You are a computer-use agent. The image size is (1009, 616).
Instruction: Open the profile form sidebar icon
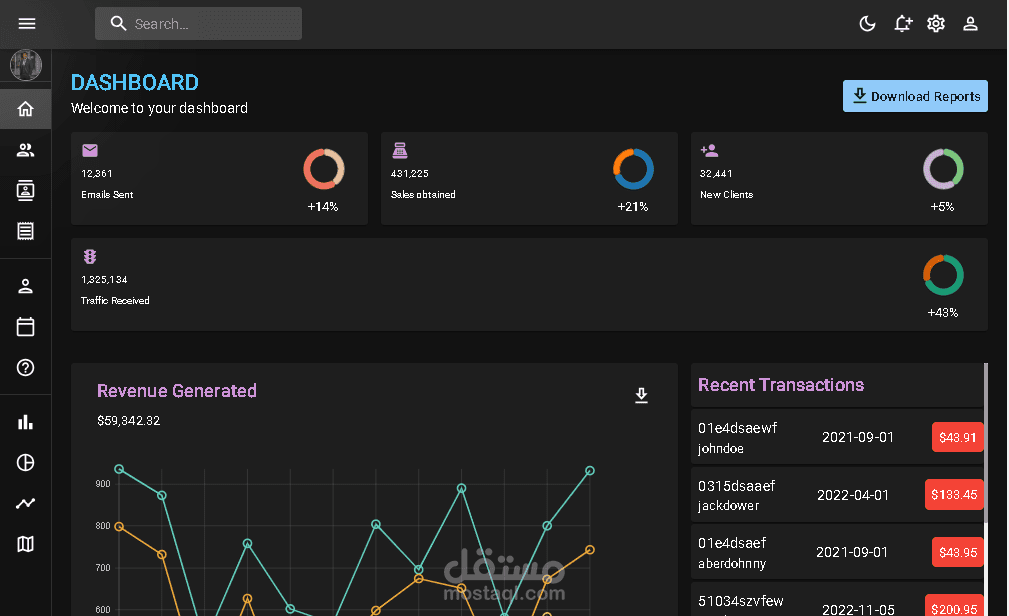26,286
